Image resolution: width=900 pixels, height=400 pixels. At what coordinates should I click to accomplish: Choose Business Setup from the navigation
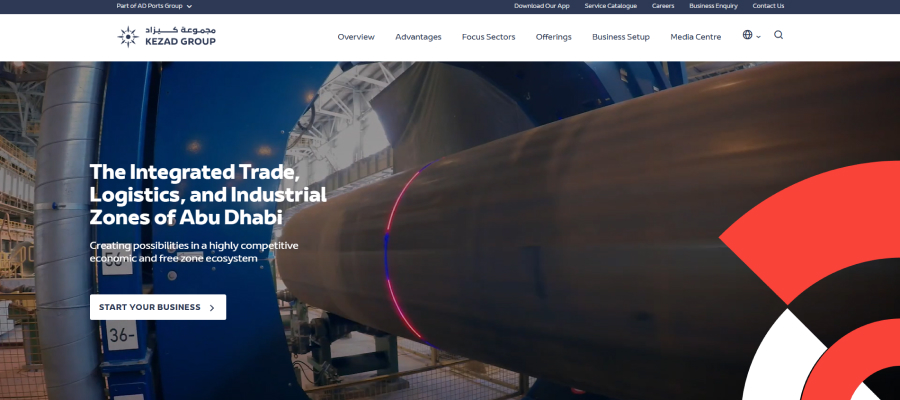point(620,37)
